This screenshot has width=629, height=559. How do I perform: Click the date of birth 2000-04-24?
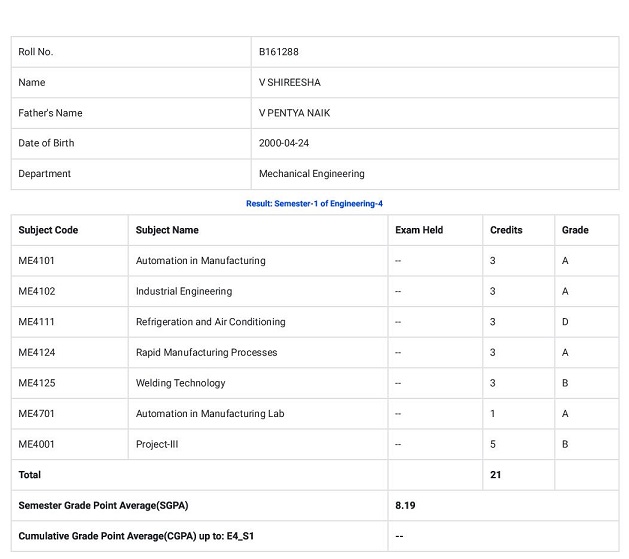tap(284, 143)
